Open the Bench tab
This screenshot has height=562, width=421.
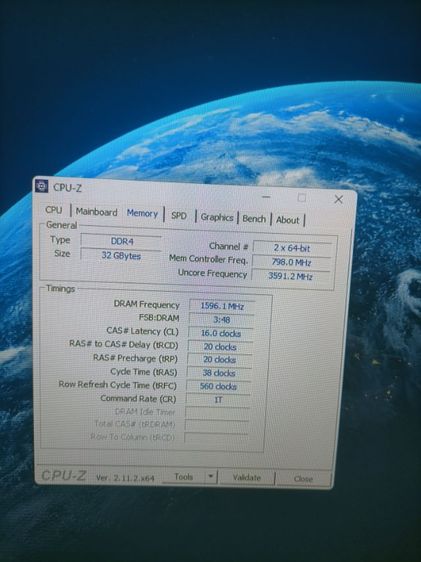254,219
